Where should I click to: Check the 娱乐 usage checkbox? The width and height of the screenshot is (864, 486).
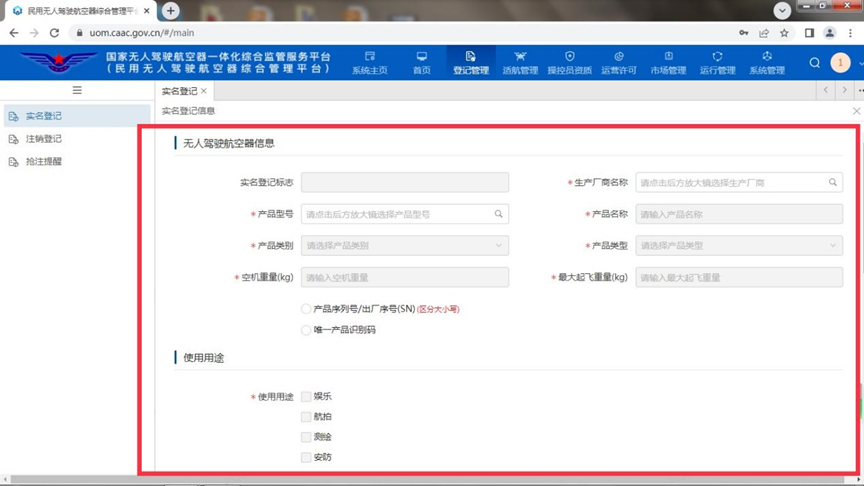pos(307,397)
